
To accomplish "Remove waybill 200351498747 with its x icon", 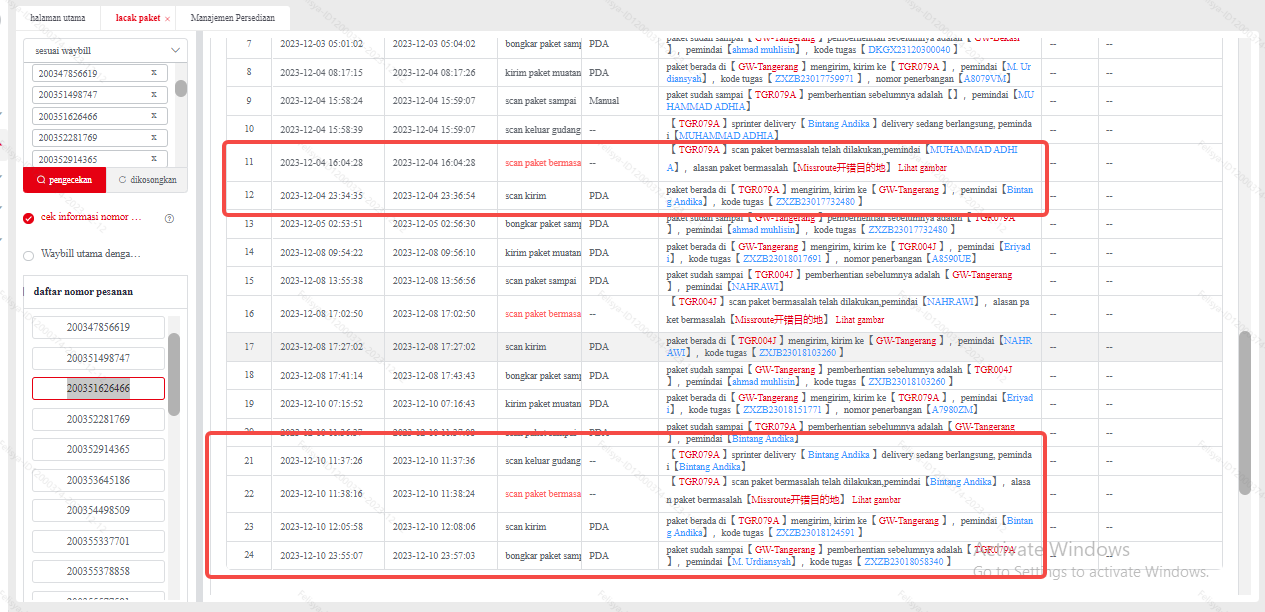I will (153, 94).
